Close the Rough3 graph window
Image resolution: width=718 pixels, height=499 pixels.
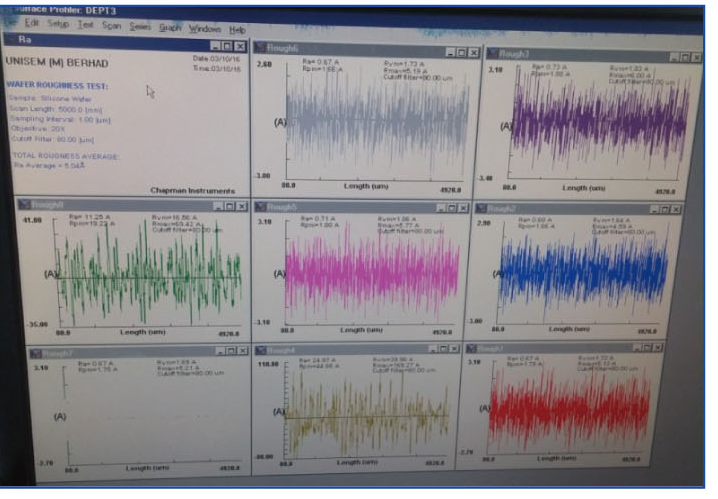696,58
